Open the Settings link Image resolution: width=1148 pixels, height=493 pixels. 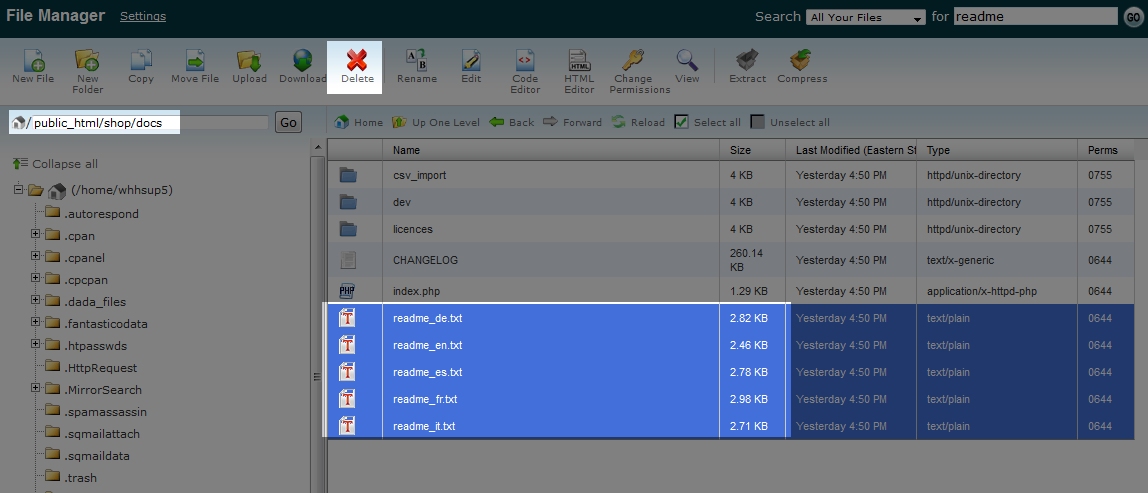pyautogui.click(x=143, y=16)
